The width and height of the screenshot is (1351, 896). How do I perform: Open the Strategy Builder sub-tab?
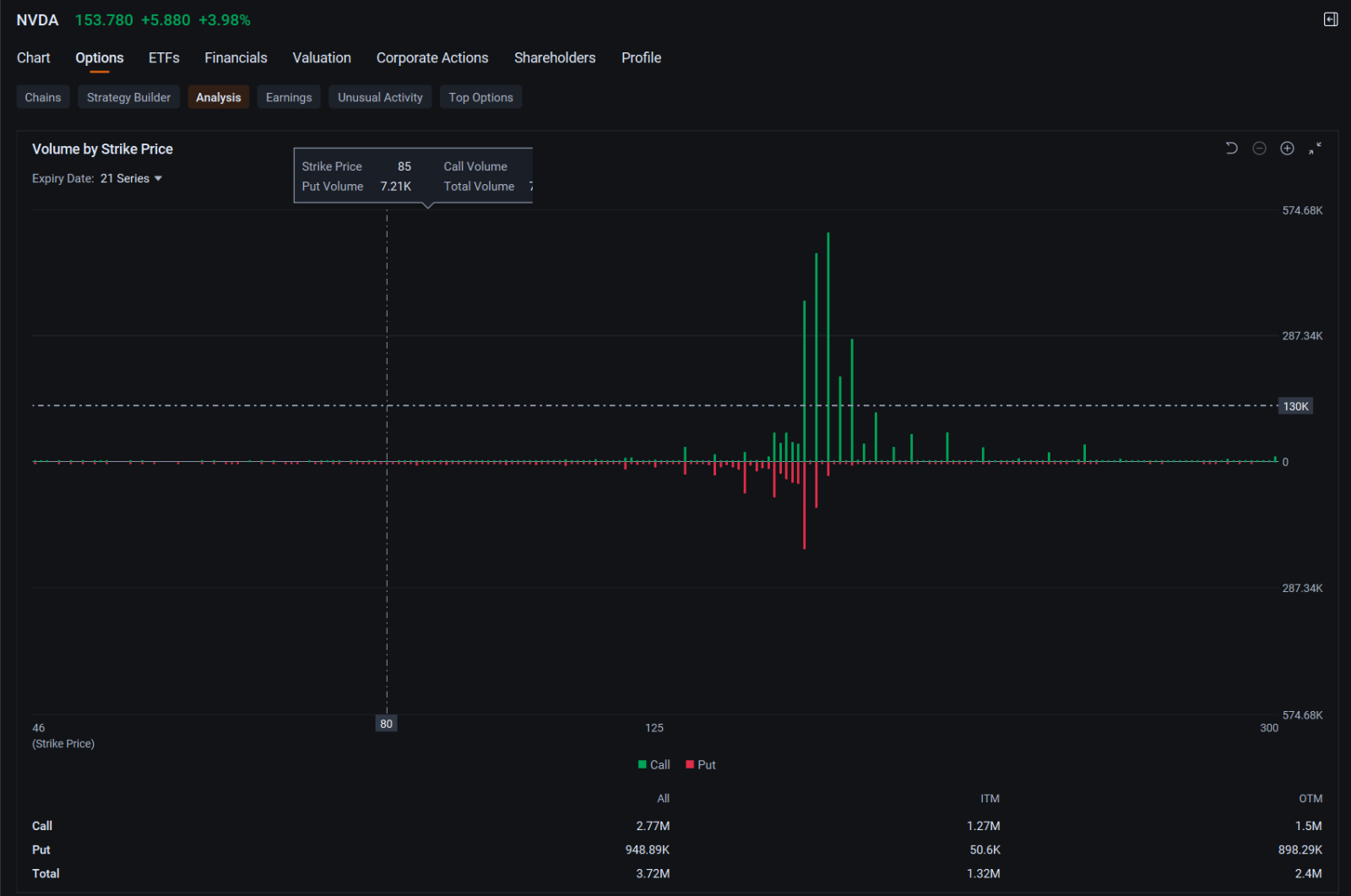point(128,97)
